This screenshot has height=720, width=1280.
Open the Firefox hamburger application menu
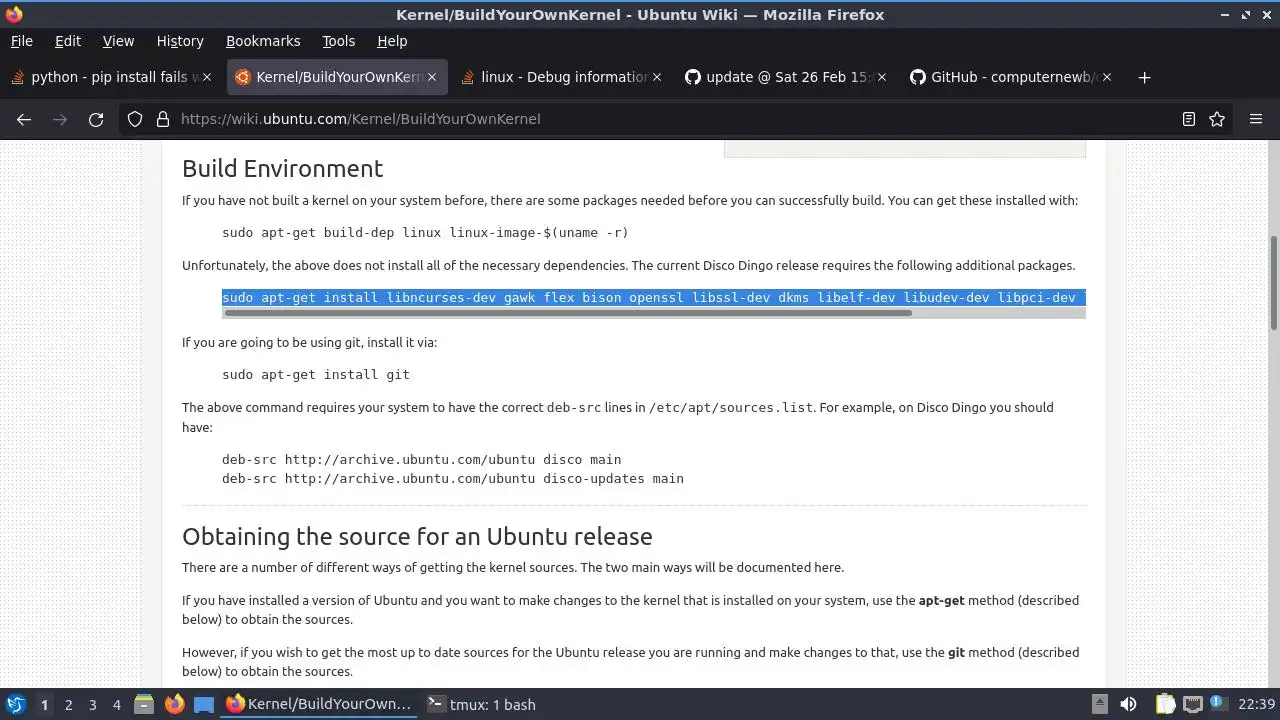click(1256, 119)
